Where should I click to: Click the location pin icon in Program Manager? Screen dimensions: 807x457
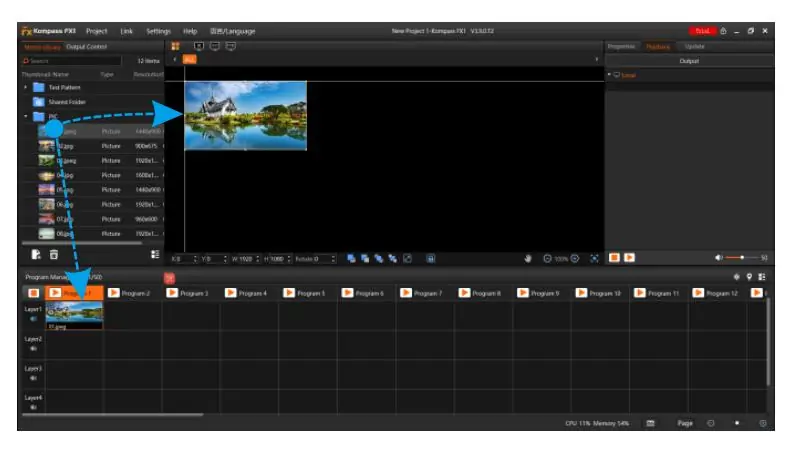tap(749, 277)
